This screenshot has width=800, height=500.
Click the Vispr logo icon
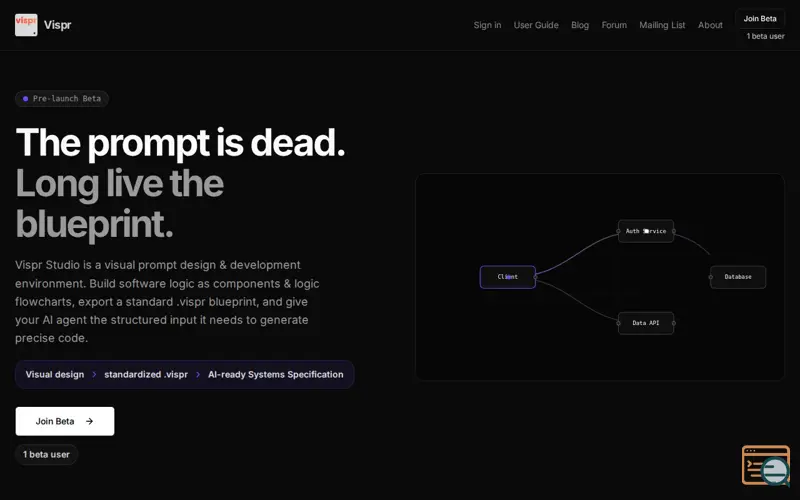coord(26,25)
